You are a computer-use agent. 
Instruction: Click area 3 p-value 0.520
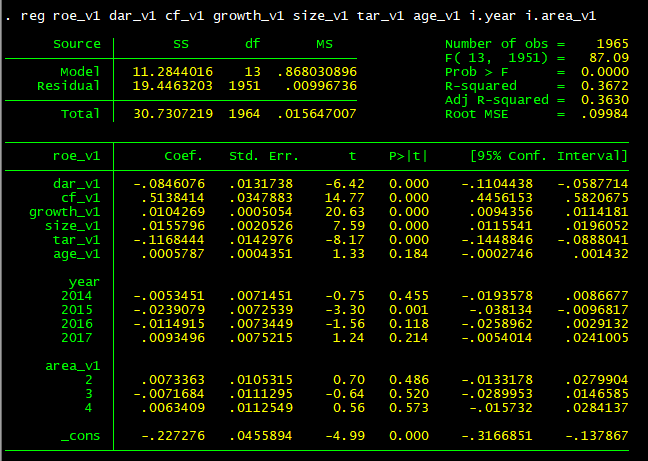(x=408, y=394)
